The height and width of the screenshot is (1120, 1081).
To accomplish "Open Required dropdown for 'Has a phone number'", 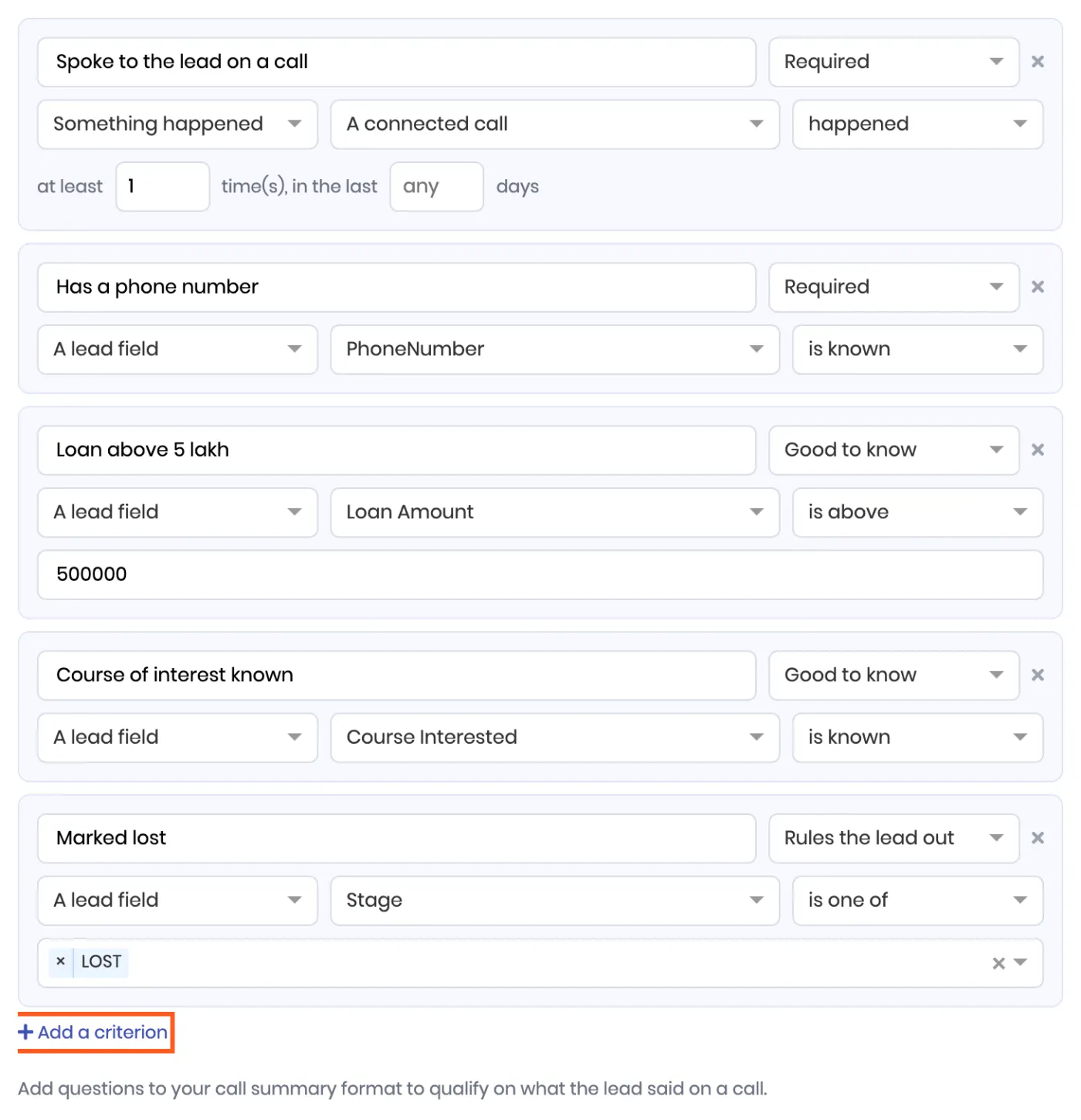I will point(894,287).
